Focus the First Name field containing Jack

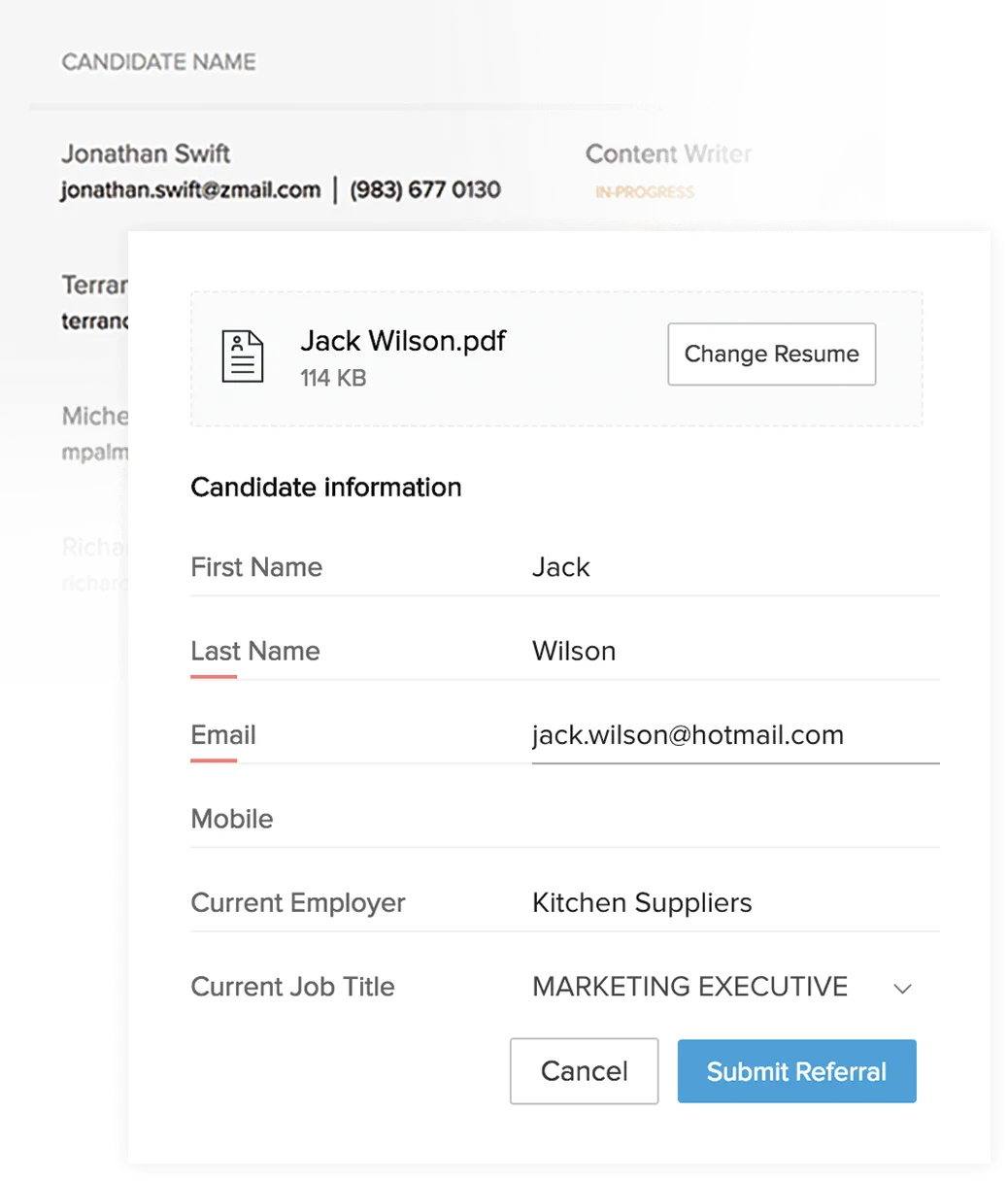(x=735, y=567)
